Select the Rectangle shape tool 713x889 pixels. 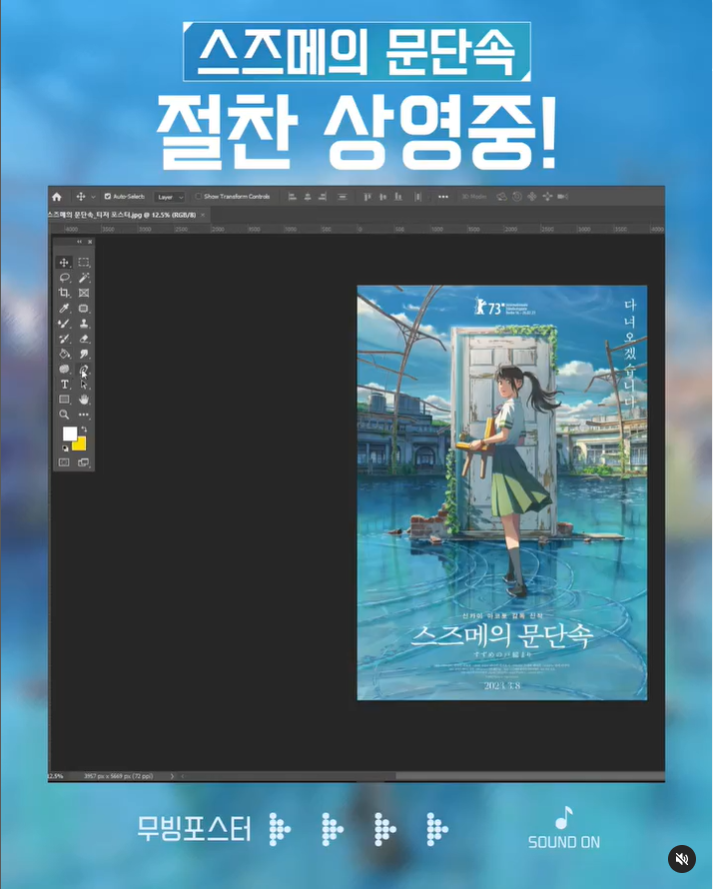coord(64,400)
